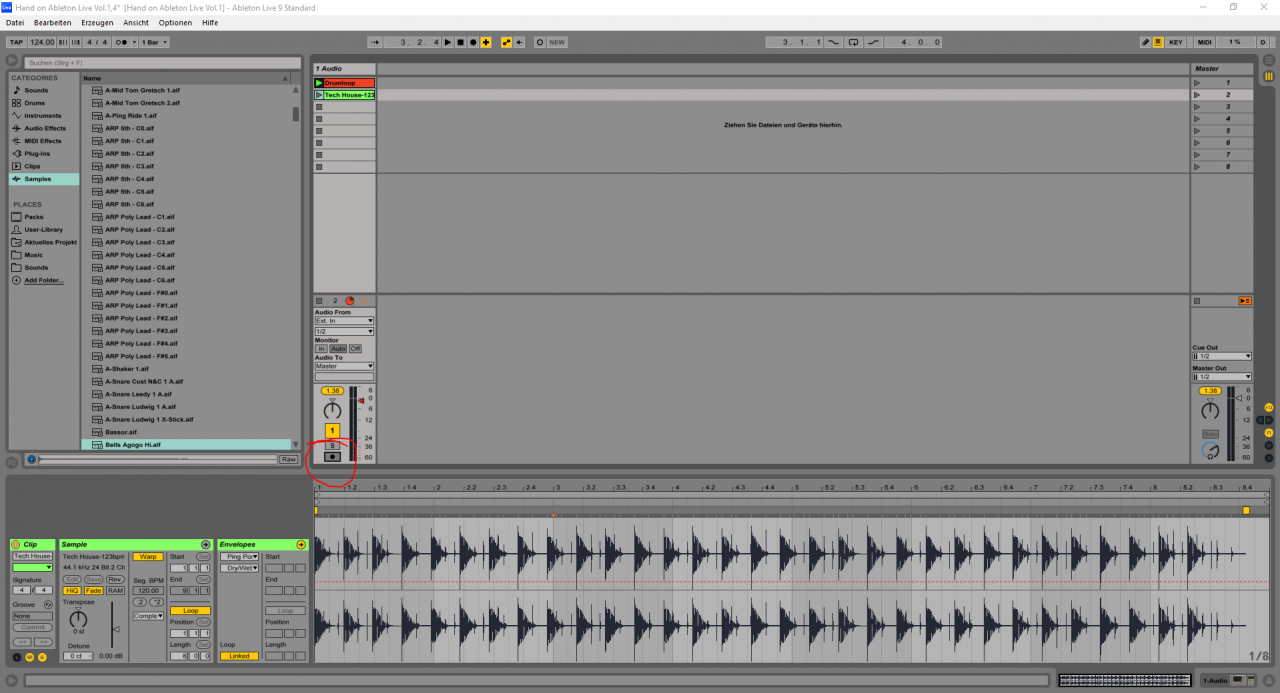Toggle the metronome button
Viewport: 1280px width, 693px height.
tap(122, 42)
